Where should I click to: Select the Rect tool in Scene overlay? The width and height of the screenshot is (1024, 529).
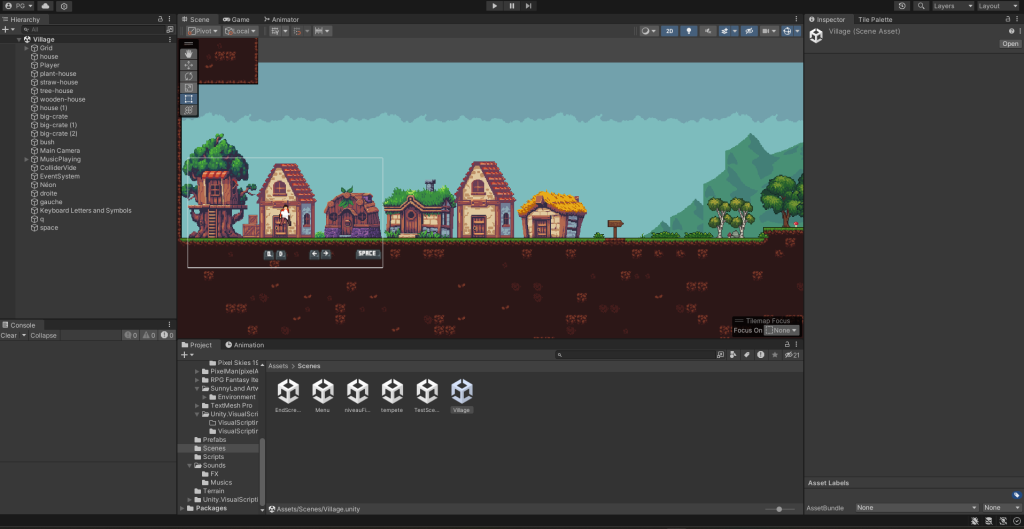coord(188,99)
